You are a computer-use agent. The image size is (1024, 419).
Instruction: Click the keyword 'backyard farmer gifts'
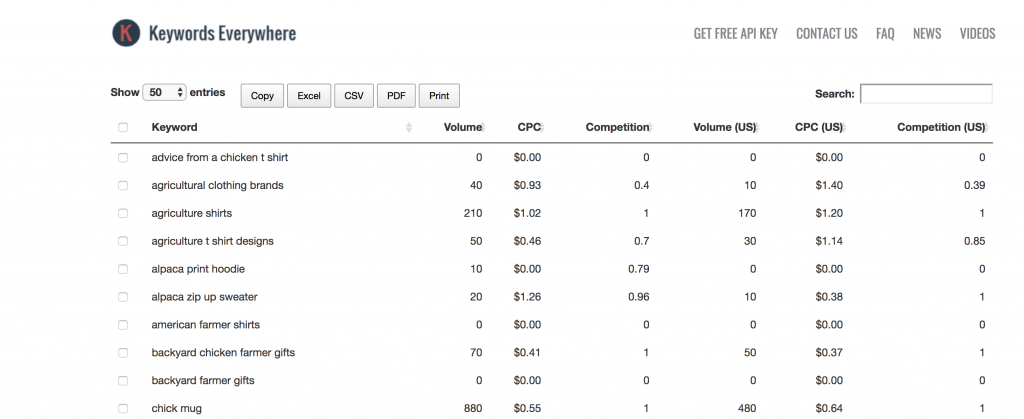click(203, 380)
